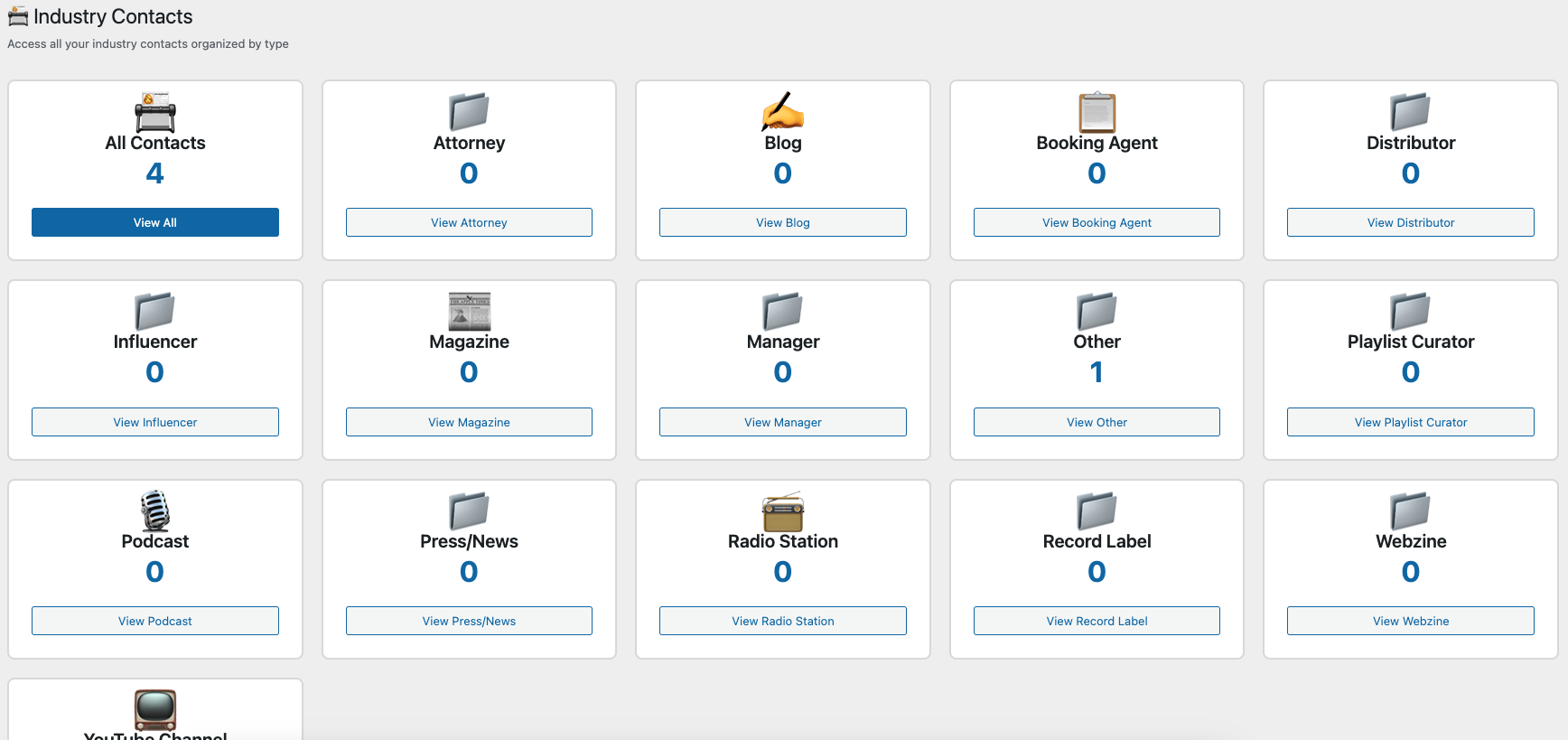Click the Radio Station count 0
The image size is (1568, 740).
tap(782, 572)
